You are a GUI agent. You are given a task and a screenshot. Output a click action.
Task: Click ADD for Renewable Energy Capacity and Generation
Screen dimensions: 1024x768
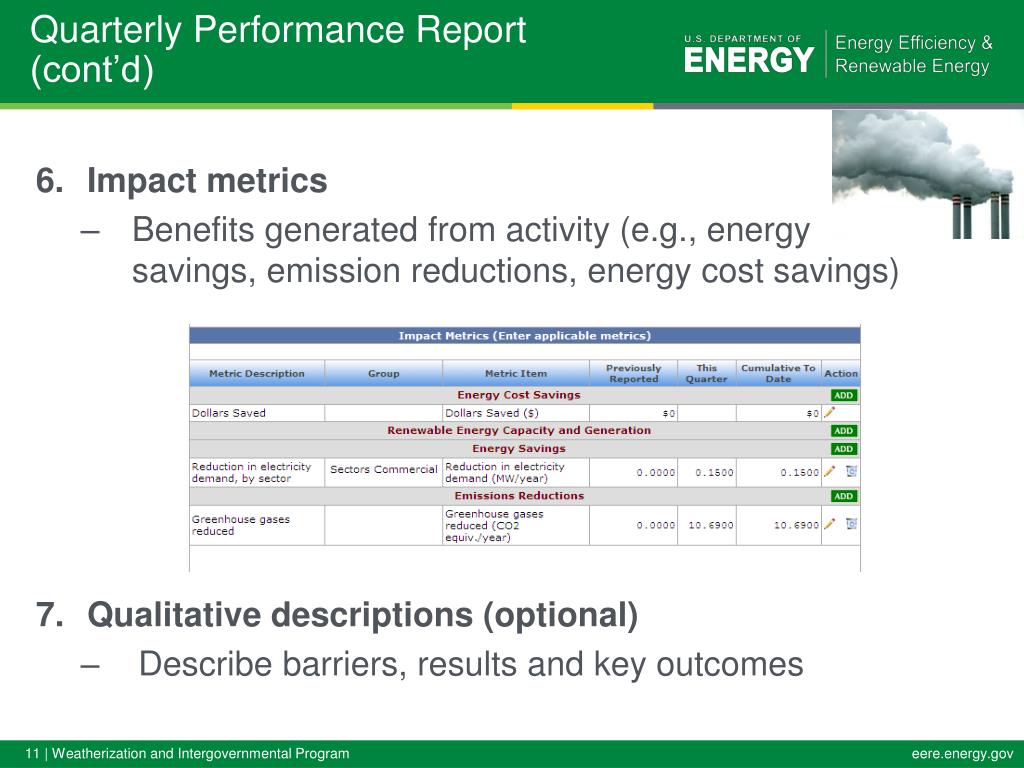[x=844, y=431]
